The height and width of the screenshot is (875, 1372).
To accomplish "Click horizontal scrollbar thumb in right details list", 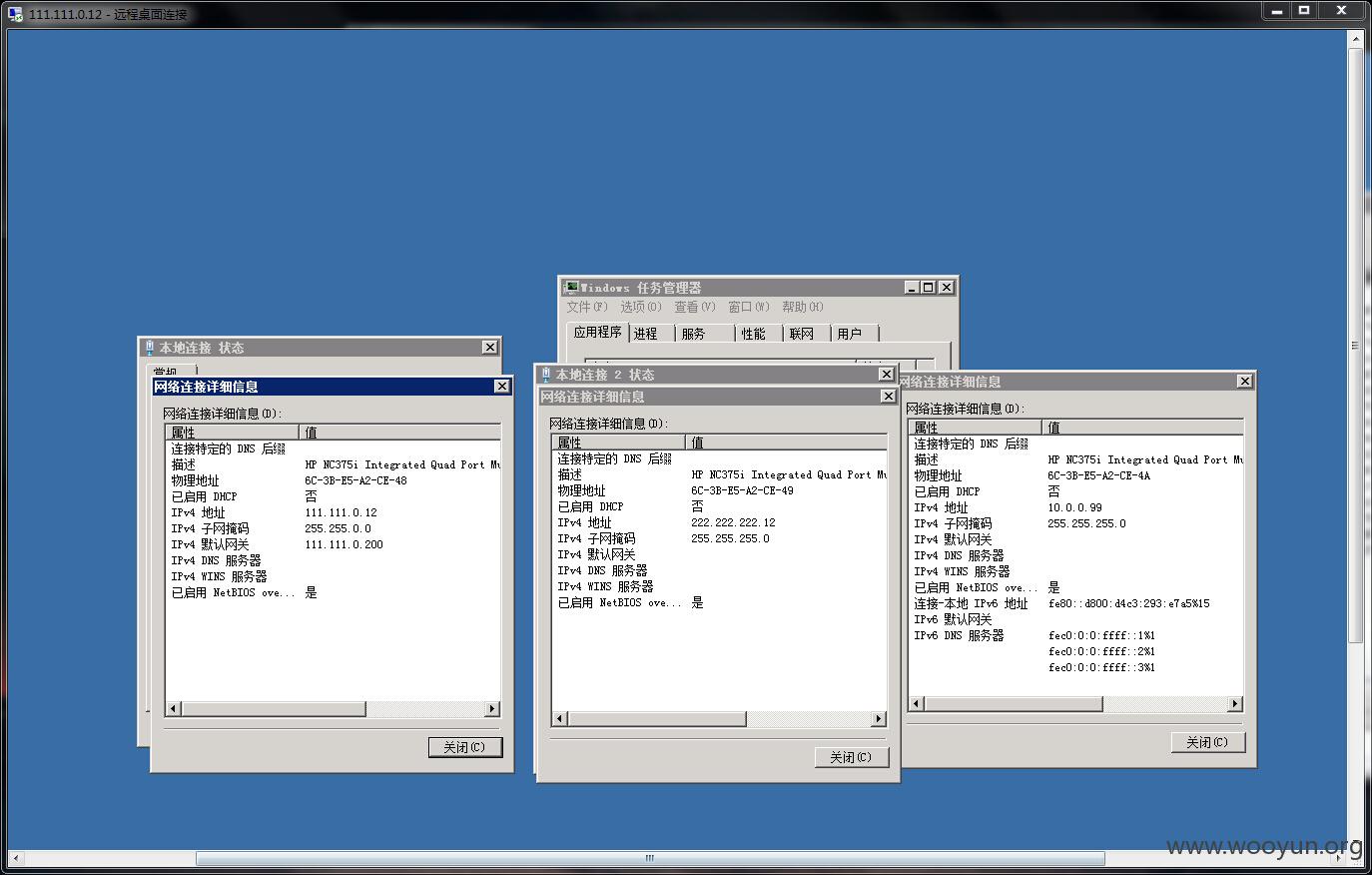I will 1014,704.
